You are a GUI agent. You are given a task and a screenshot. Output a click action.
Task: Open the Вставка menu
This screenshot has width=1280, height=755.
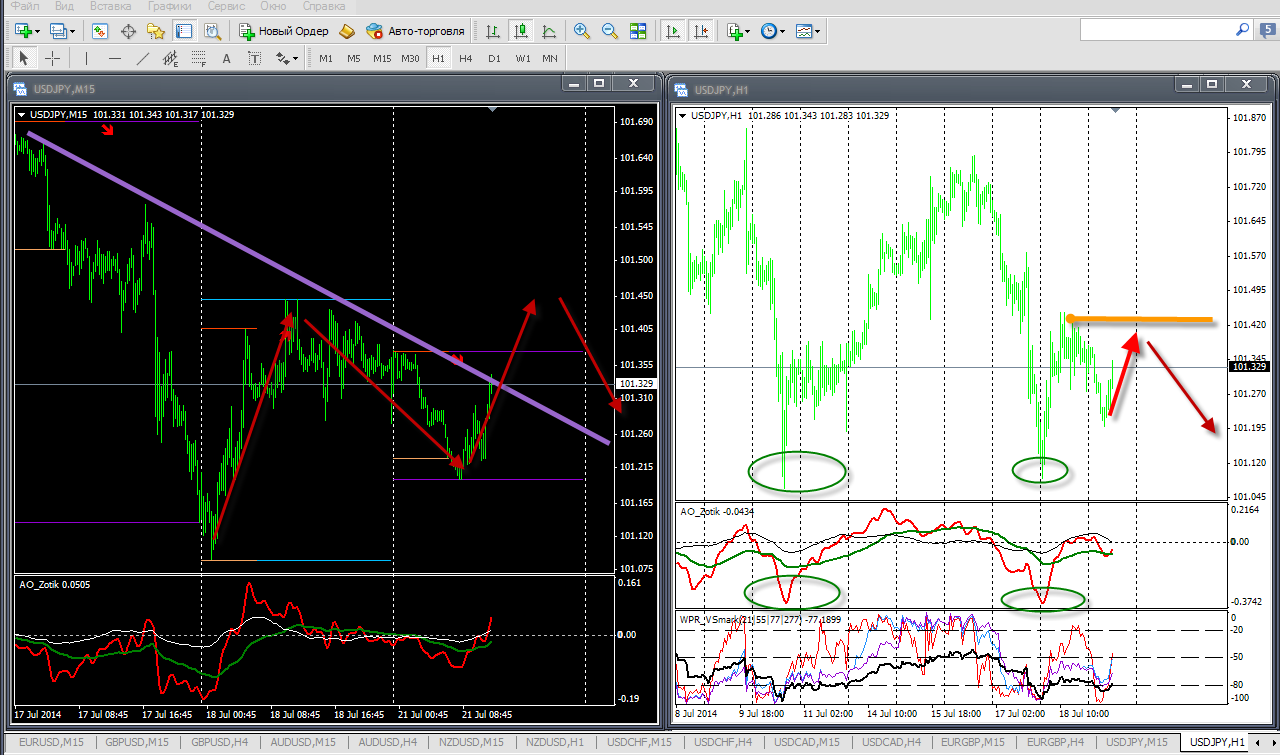coord(110,6)
